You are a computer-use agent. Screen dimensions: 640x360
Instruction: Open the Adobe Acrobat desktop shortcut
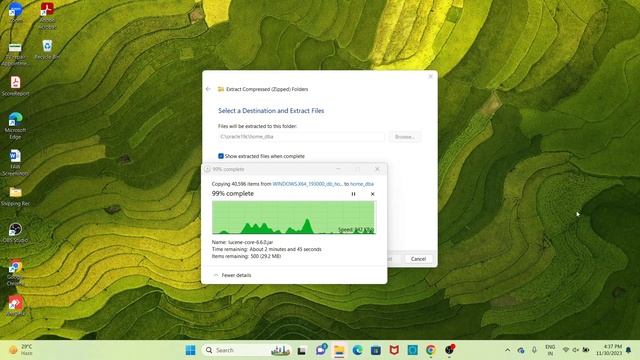[47, 16]
